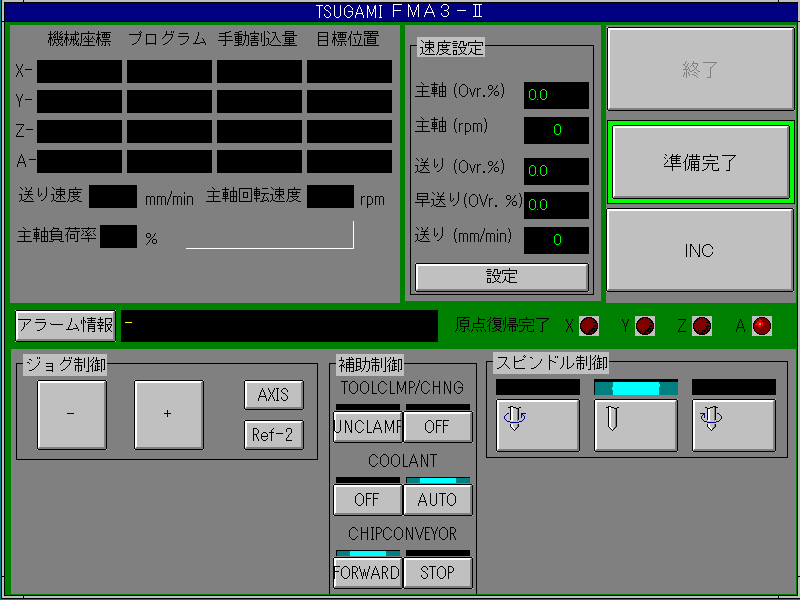The height and width of the screenshot is (600, 800).
Task: Click the ジョグ制御 group label
Action: point(65,364)
